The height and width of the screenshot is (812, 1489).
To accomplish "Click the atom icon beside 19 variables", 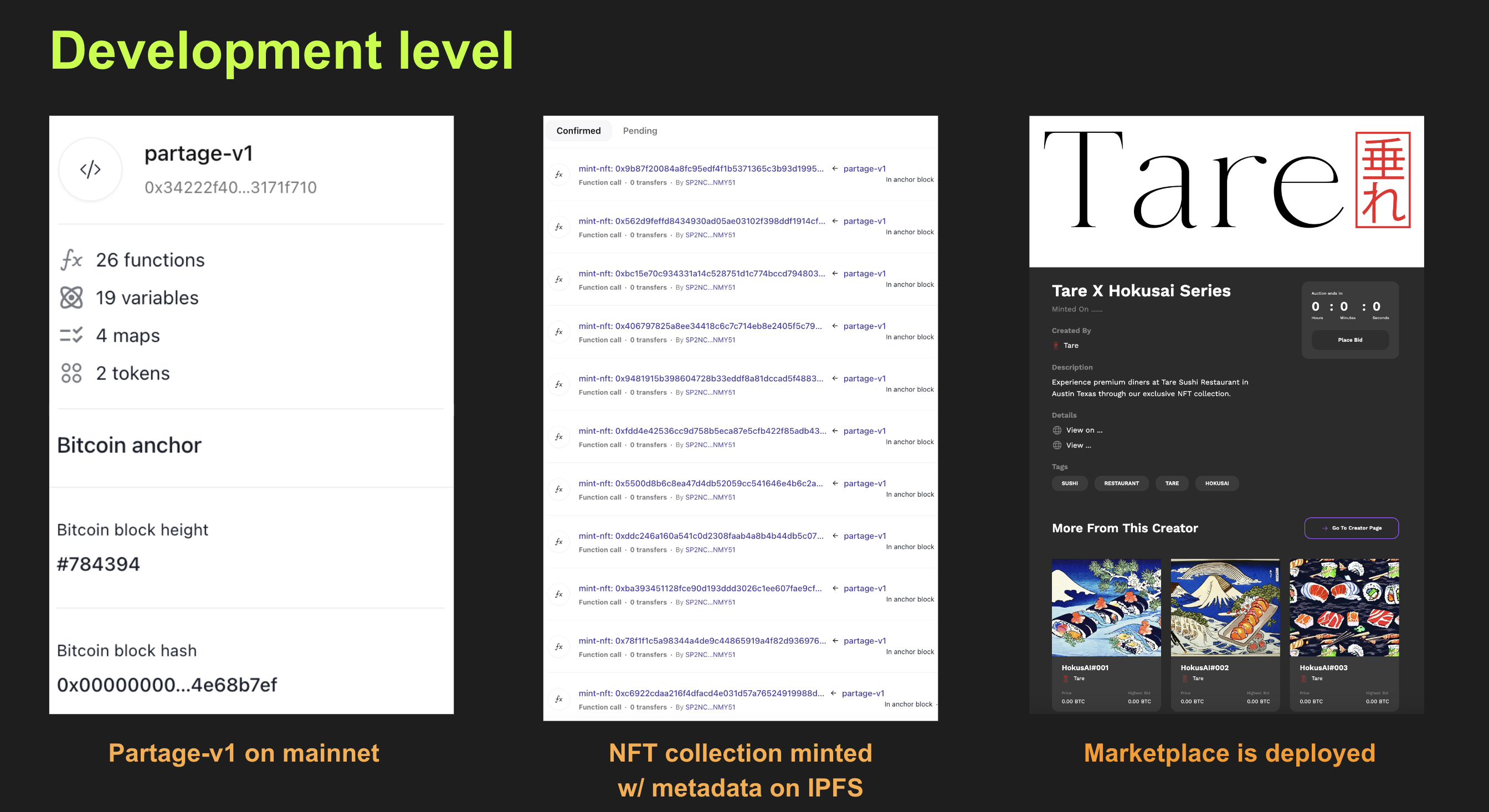I will pyautogui.click(x=71, y=297).
